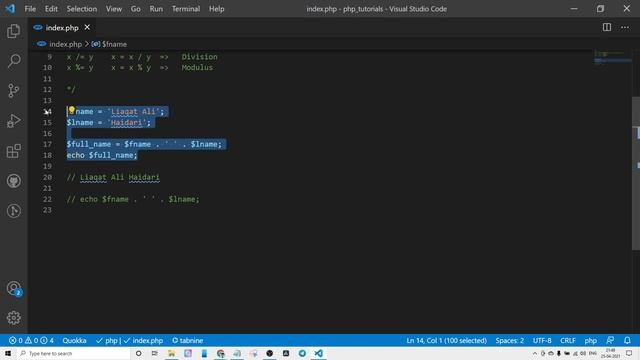The height and width of the screenshot is (360, 640).
Task: Open the Chrome icon on the taskbar
Action: [220, 353]
